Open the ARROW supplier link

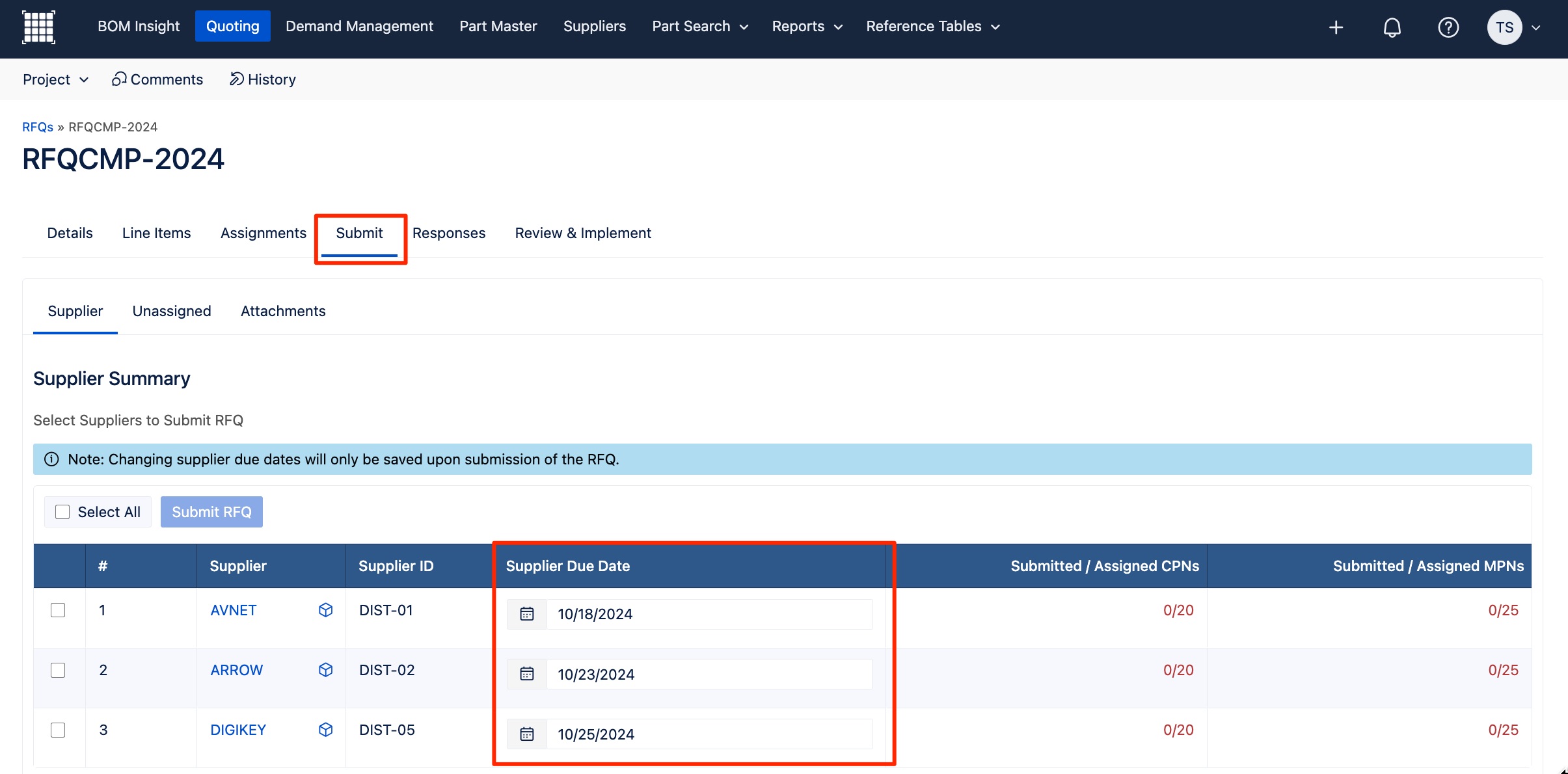pos(237,670)
